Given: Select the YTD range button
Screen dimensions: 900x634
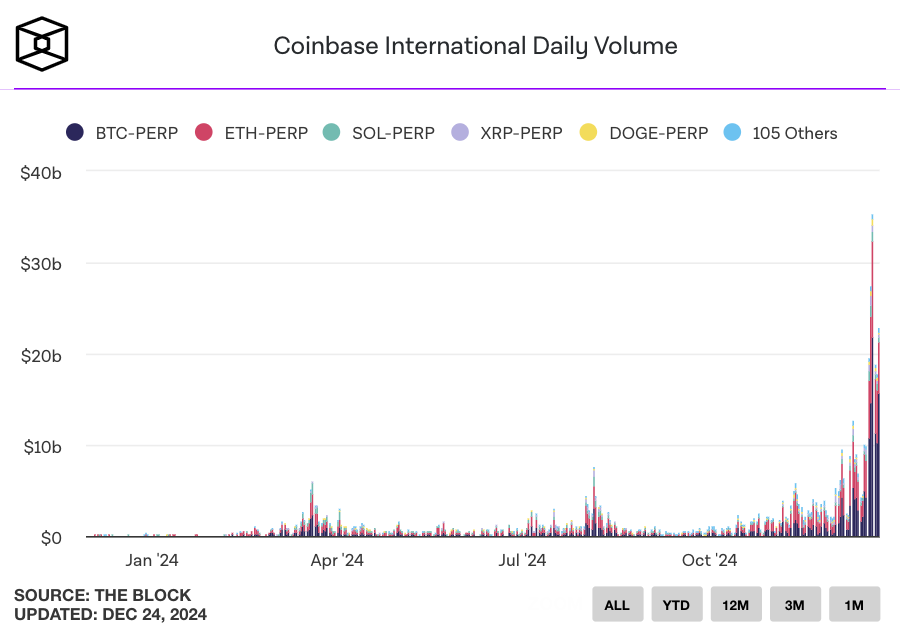Looking at the screenshot, I should click(x=676, y=605).
